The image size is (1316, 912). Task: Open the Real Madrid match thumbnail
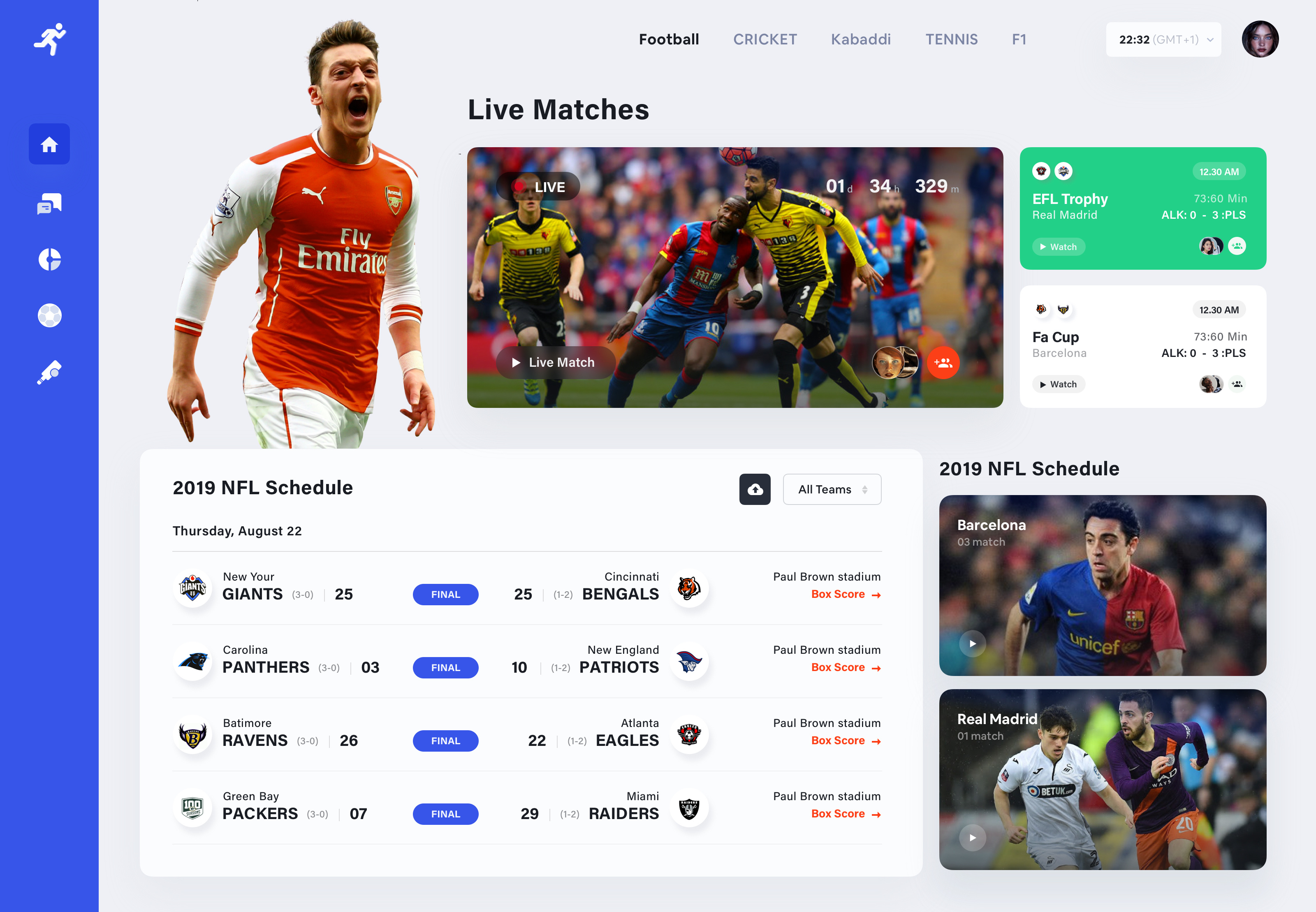(1102, 780)
